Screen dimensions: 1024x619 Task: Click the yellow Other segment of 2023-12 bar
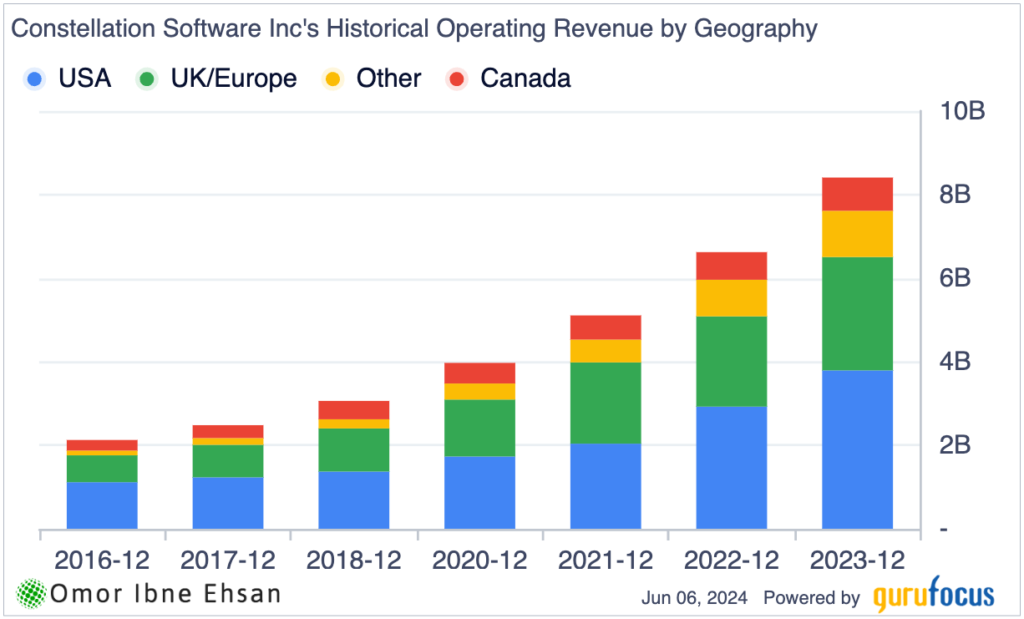tap(857, 233)
